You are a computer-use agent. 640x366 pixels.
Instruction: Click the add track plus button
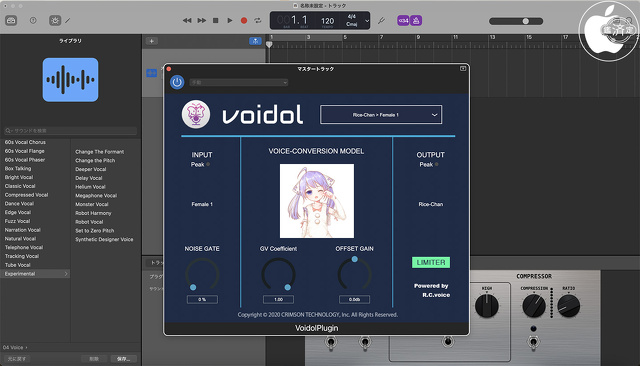pyautogui.click(x=151, y=41)
